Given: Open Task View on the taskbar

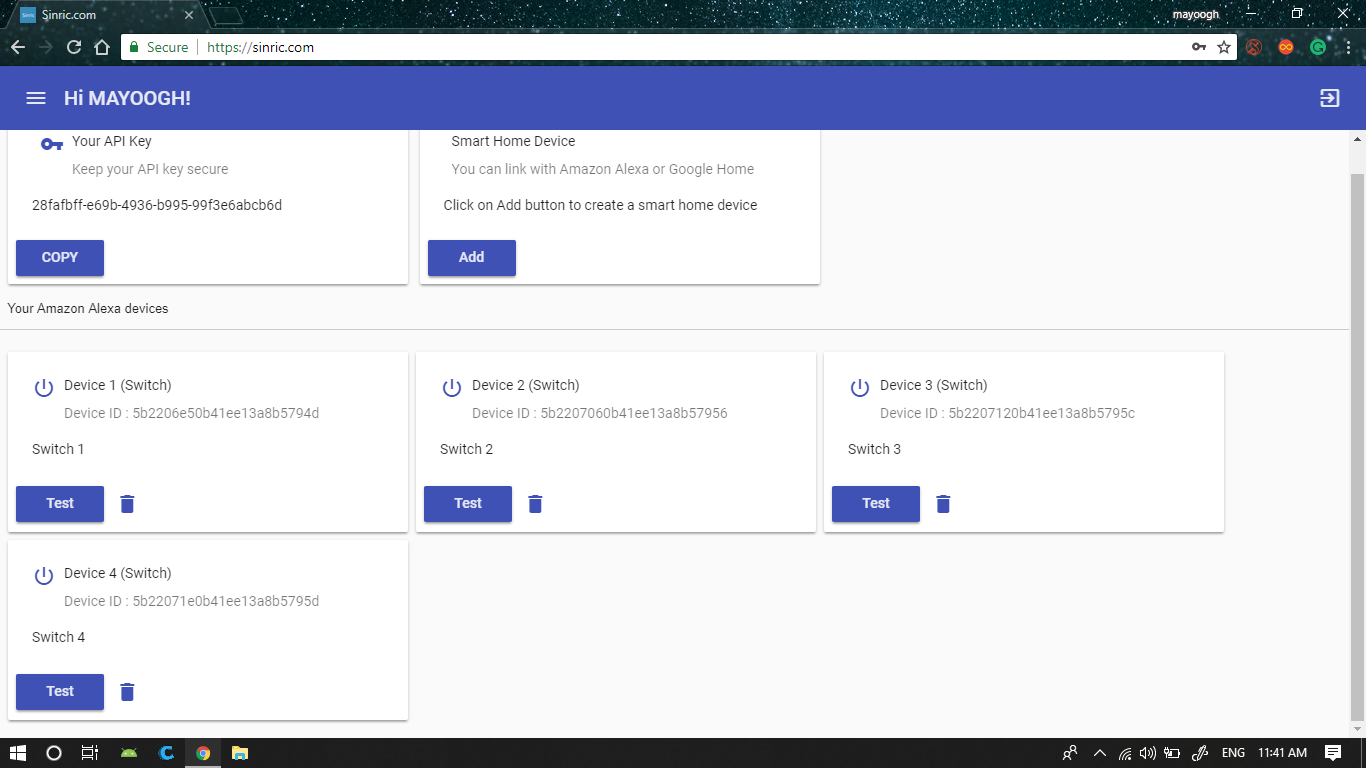Looking at the screenshot, I should [90, 753].
